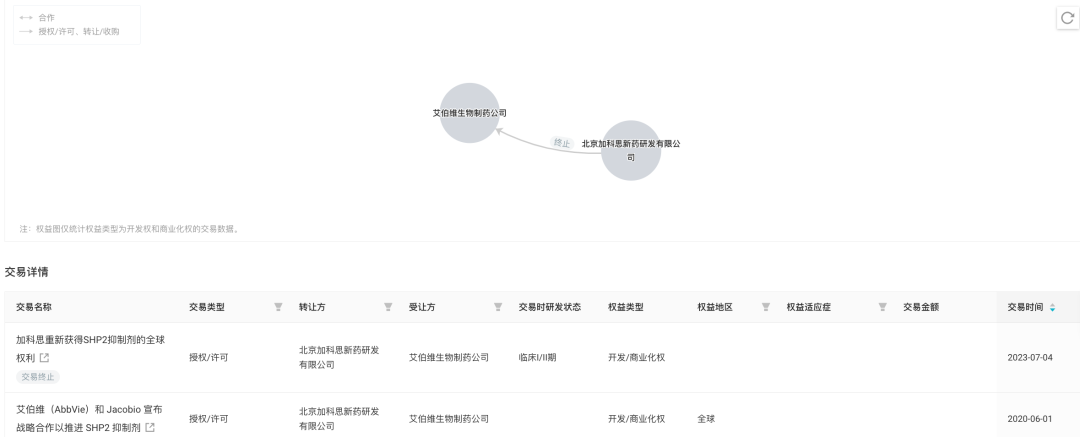
Task: Open deal 艾伯维 (AbbVie) 和 Jacobio 宣布战略合作
Action: [90, 418]
